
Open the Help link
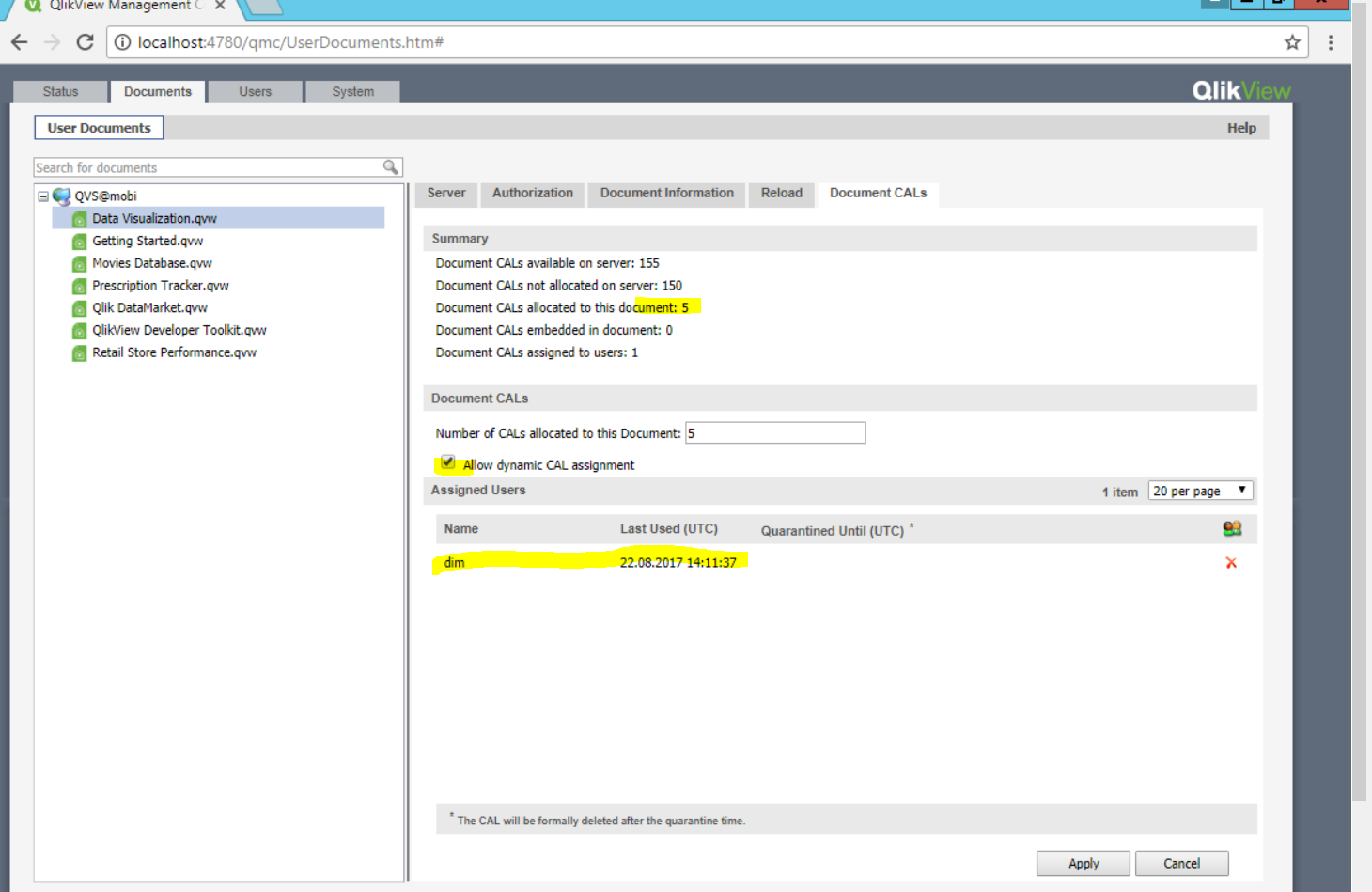(x=1241, y=128)
